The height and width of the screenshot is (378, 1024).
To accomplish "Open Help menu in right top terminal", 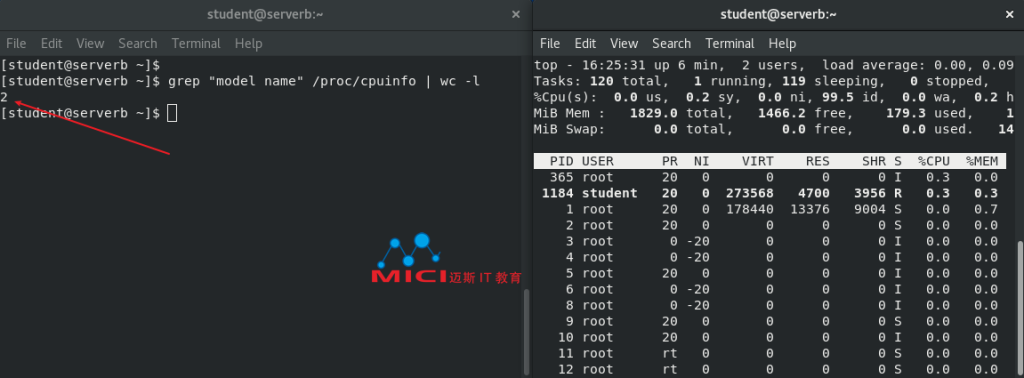I will coord(782,44).
